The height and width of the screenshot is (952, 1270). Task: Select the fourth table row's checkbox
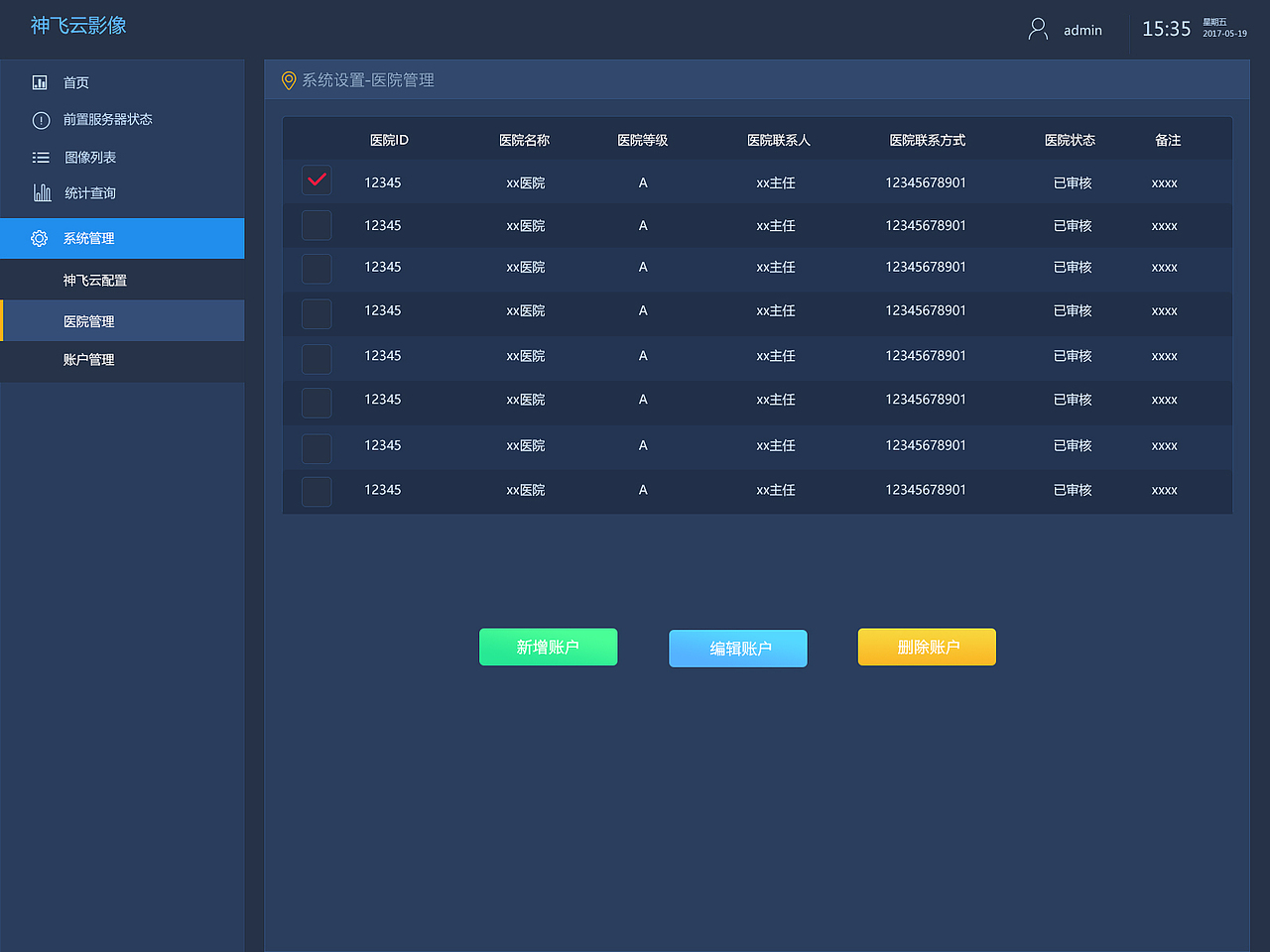tap(317, 313)
